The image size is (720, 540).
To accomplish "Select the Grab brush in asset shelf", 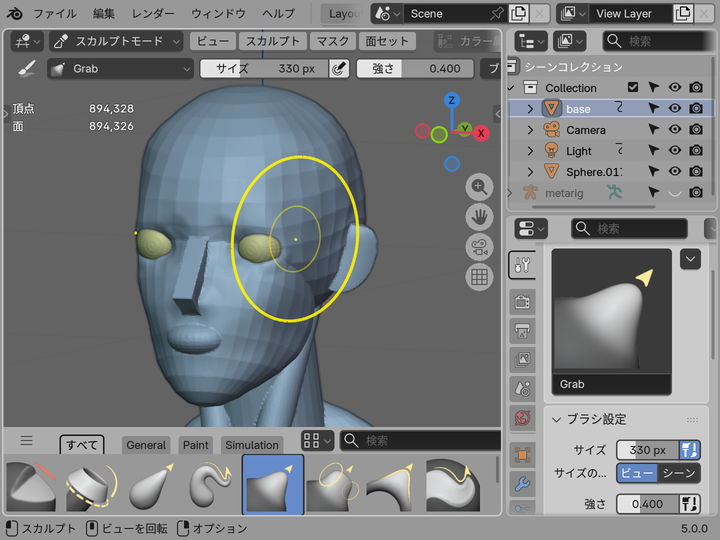I will coord(273,484).
